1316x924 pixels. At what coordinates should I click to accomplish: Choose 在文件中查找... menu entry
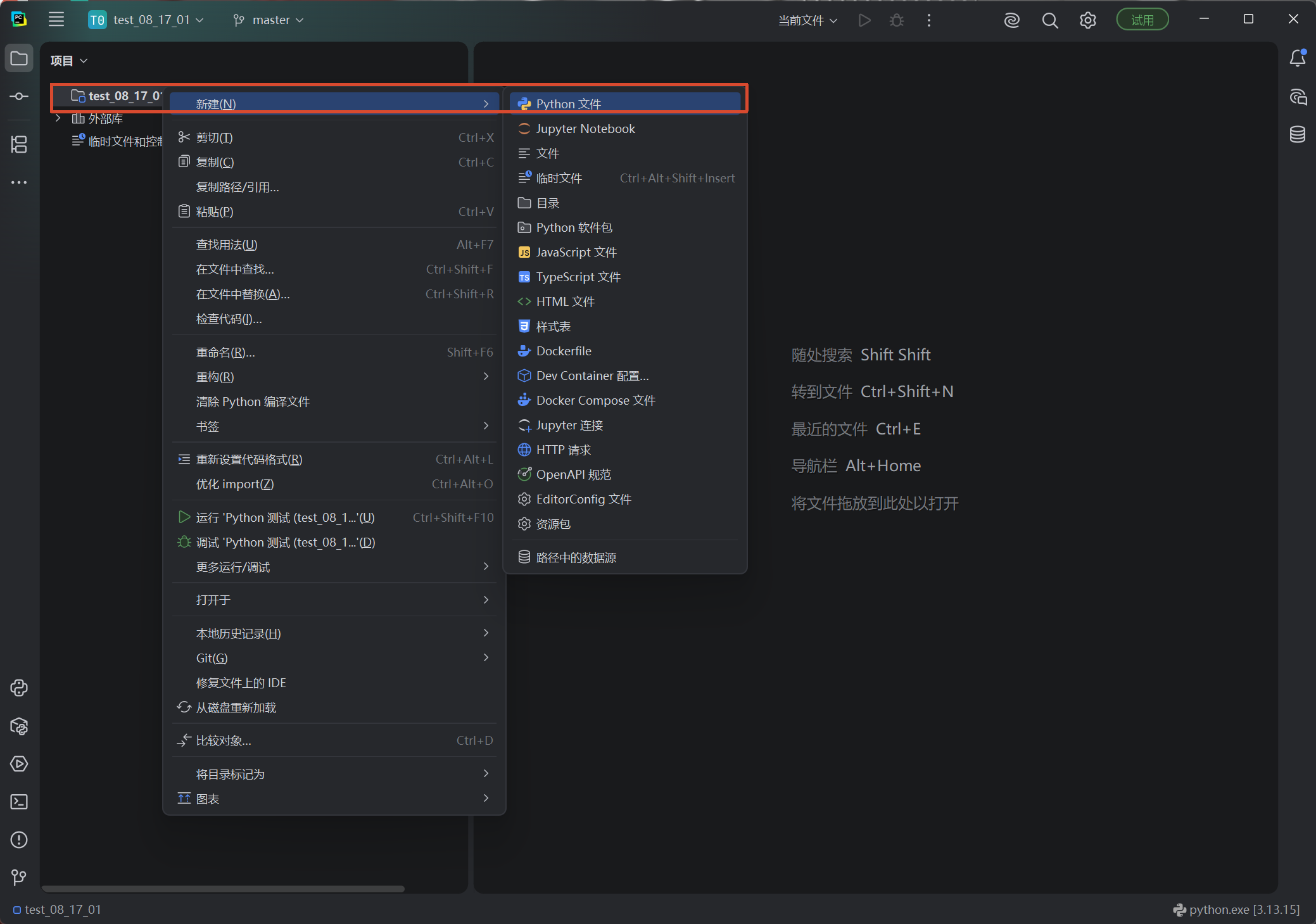tap(334, 269)
